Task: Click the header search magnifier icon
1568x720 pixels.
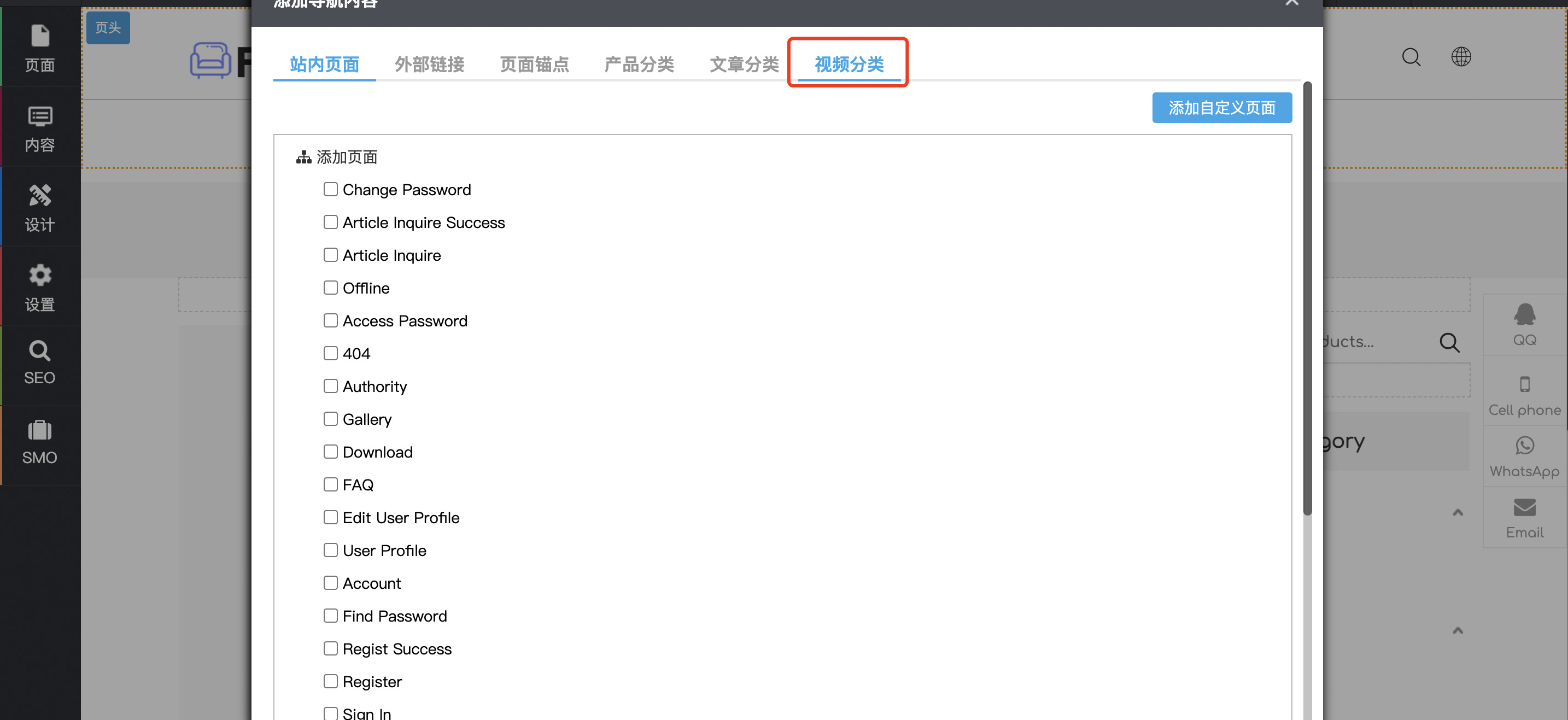Action: (1411, 57)
